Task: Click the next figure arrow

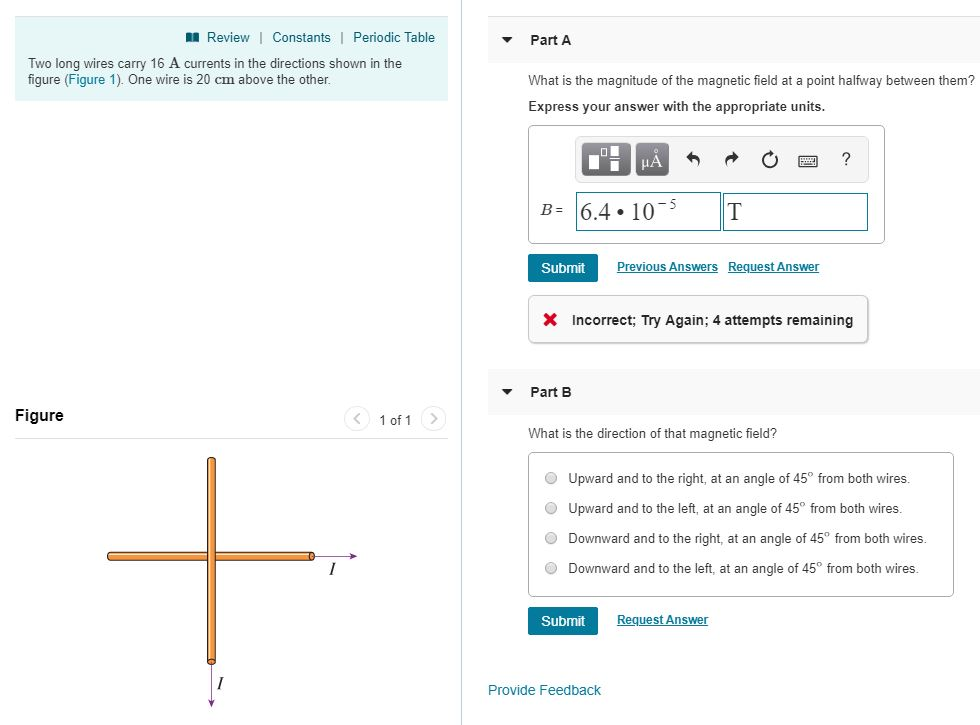Action: 433,419
